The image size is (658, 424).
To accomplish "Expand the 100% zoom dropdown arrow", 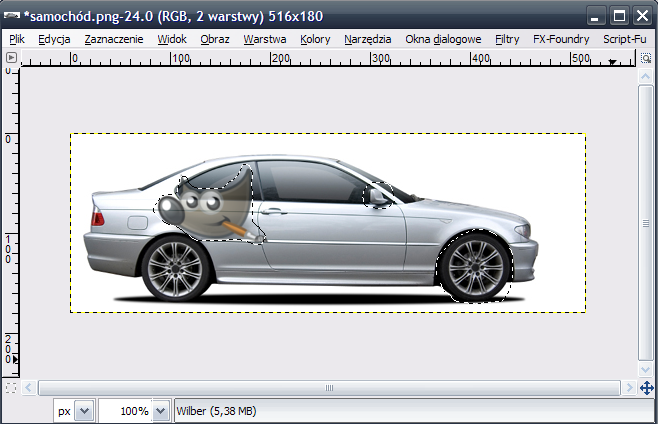I will click(x=161, y=411).
